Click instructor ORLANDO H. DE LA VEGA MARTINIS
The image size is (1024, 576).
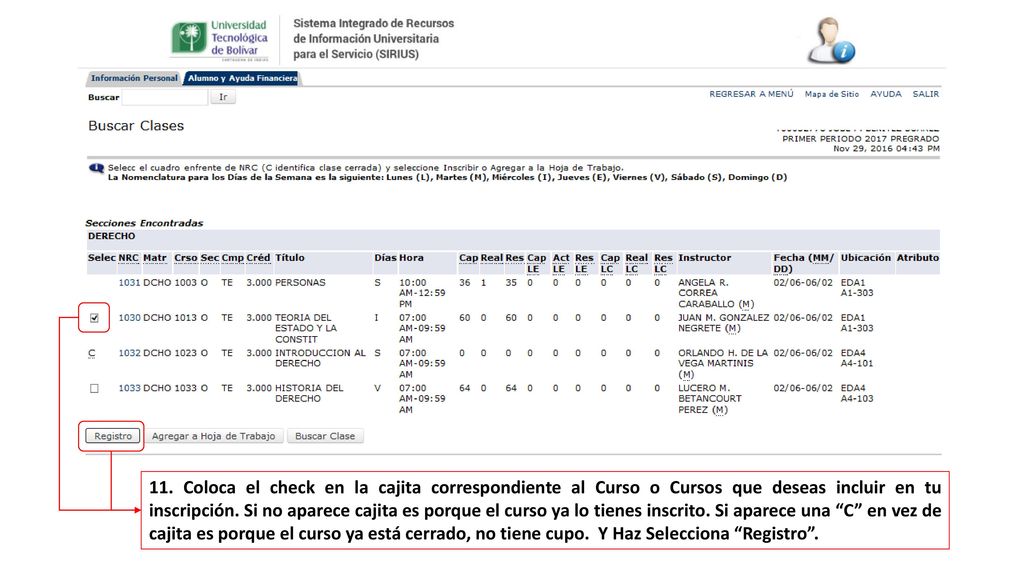click(x=722, y=364)
